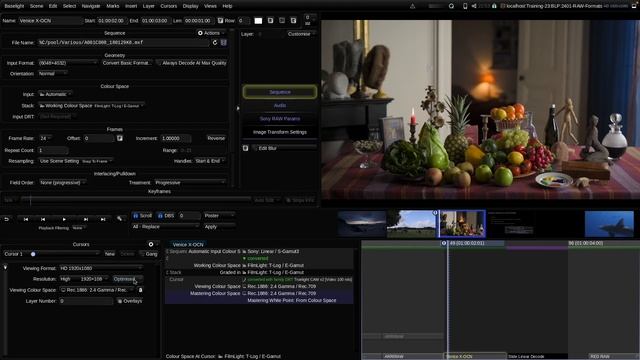The image size is (640, 360).
Task: Open the Field Order dropdown
Action: tap(62, 182)
